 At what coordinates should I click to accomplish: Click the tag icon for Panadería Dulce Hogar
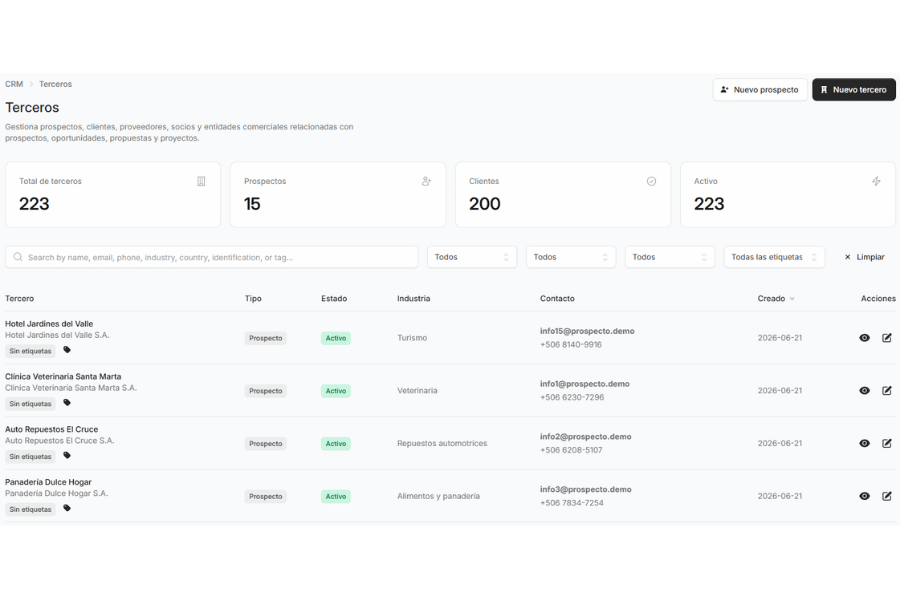(67, 509)
